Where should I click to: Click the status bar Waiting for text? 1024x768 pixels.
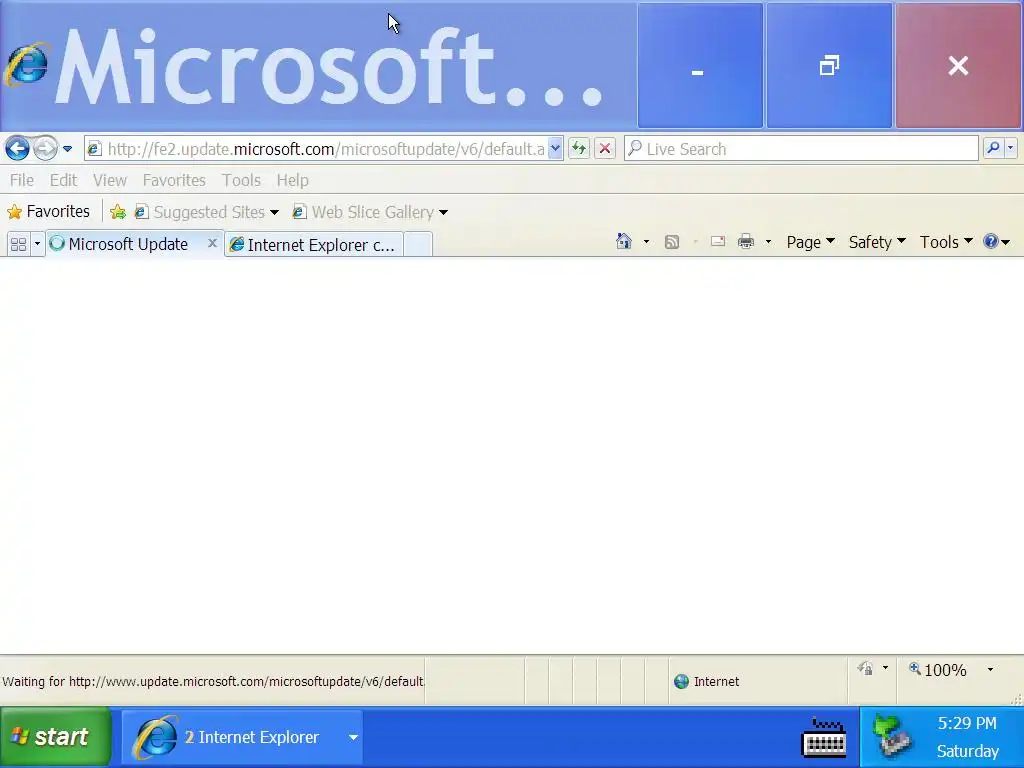(x=212, y=681)
